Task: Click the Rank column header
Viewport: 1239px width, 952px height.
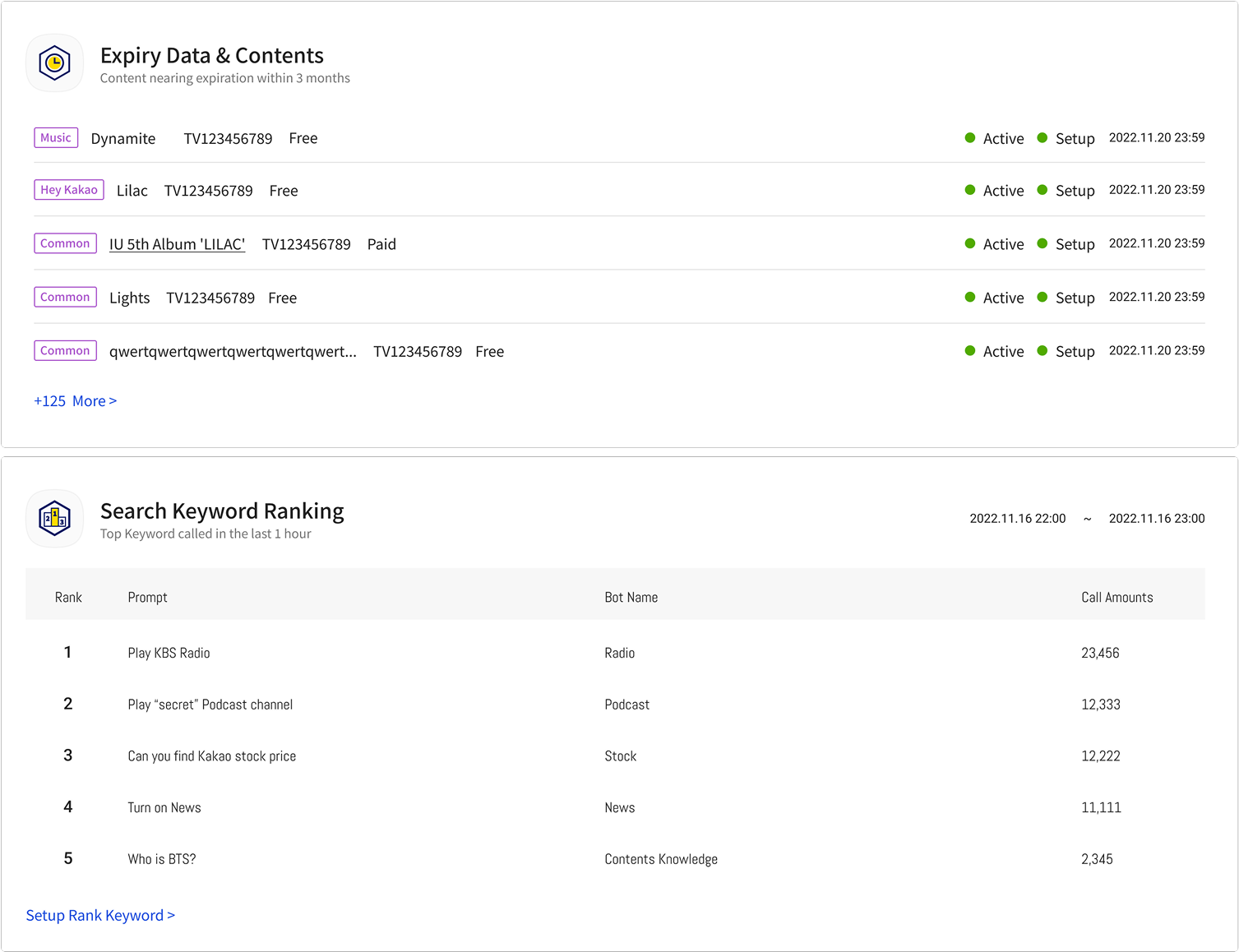Action: click(x=68, y=598)
